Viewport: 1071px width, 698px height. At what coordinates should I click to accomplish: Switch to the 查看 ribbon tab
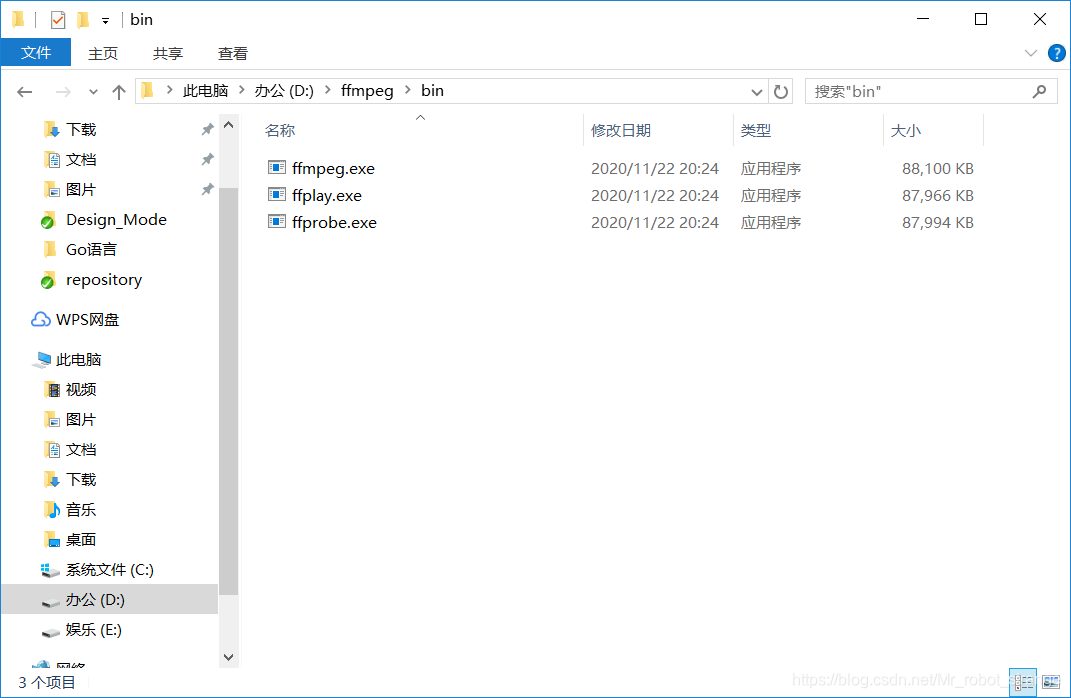(233, 53)
